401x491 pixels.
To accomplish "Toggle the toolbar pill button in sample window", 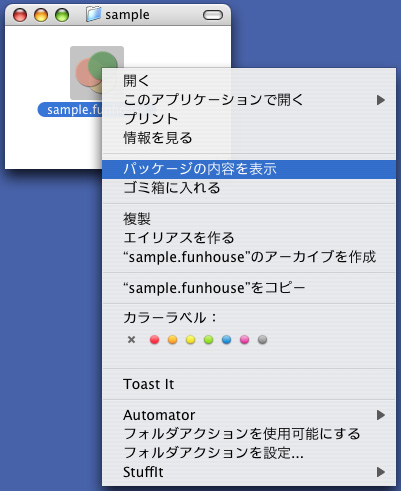I will coord(213,15).
